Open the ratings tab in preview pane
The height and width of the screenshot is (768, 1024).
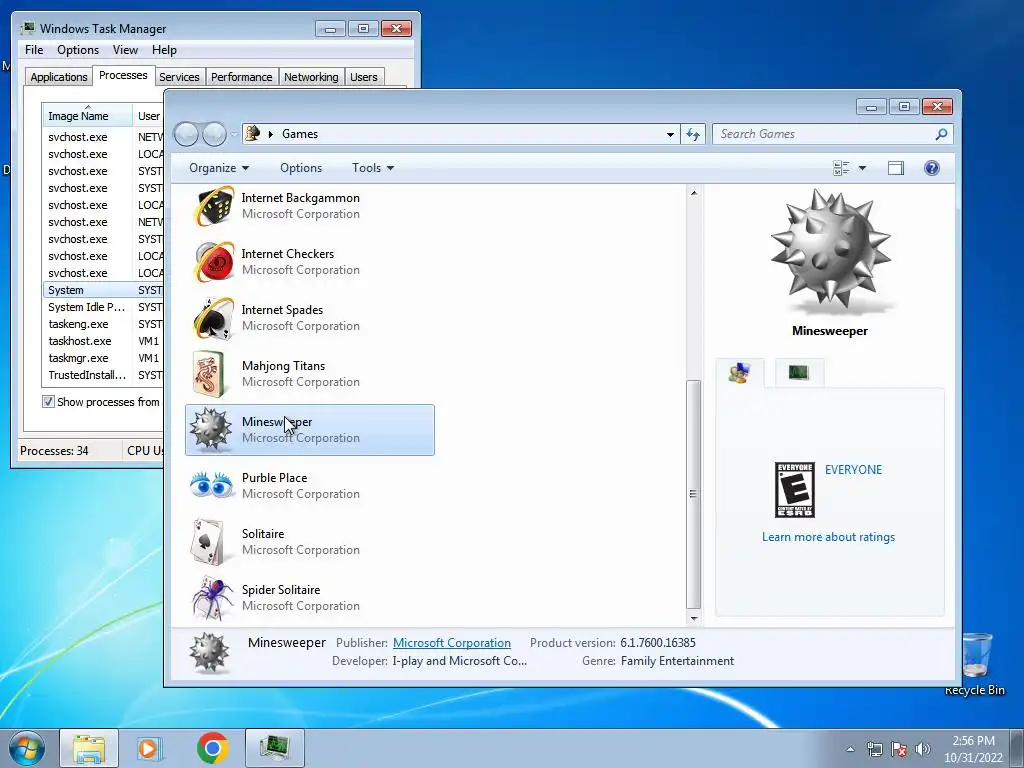point(739,373)
